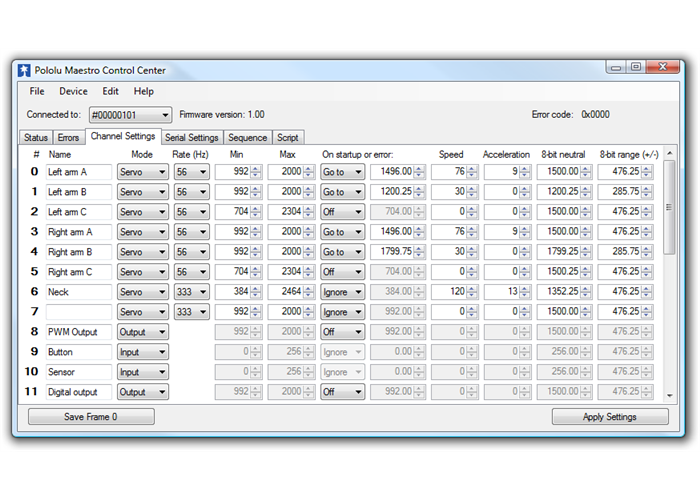Adjust Acceleration stepper for Right arm A
The width and height of the screenshot is (700, 500).
coord(526,232)
